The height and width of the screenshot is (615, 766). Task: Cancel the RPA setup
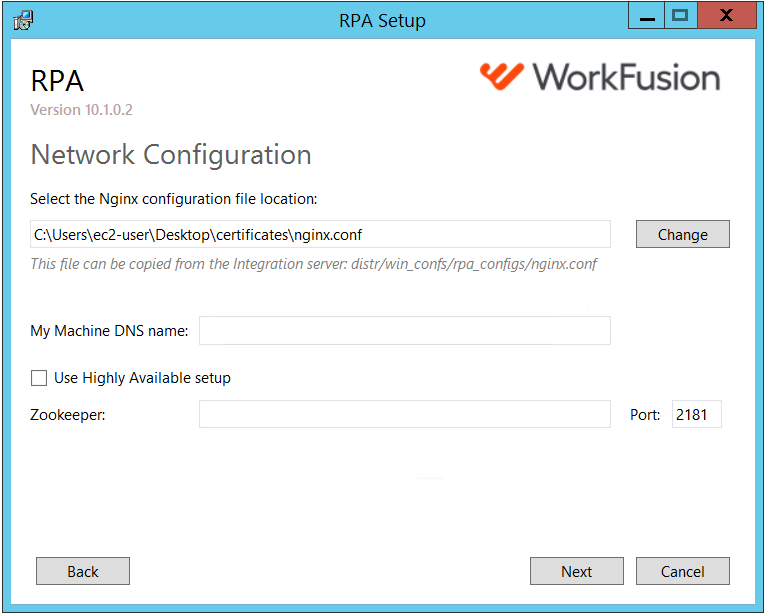click(x=682, y=571)
